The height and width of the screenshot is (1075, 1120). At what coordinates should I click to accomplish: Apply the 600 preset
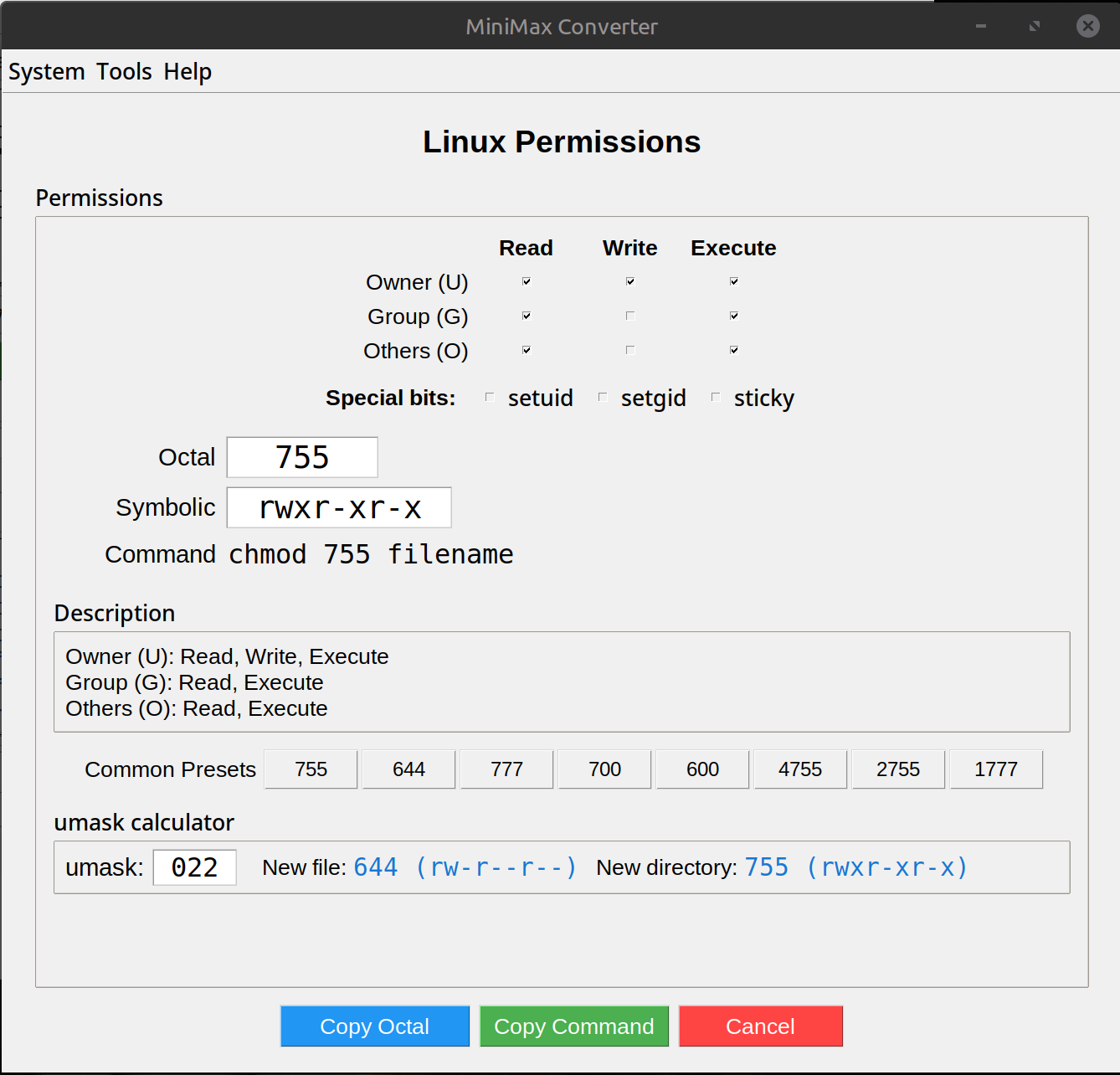tap(703, 769)
